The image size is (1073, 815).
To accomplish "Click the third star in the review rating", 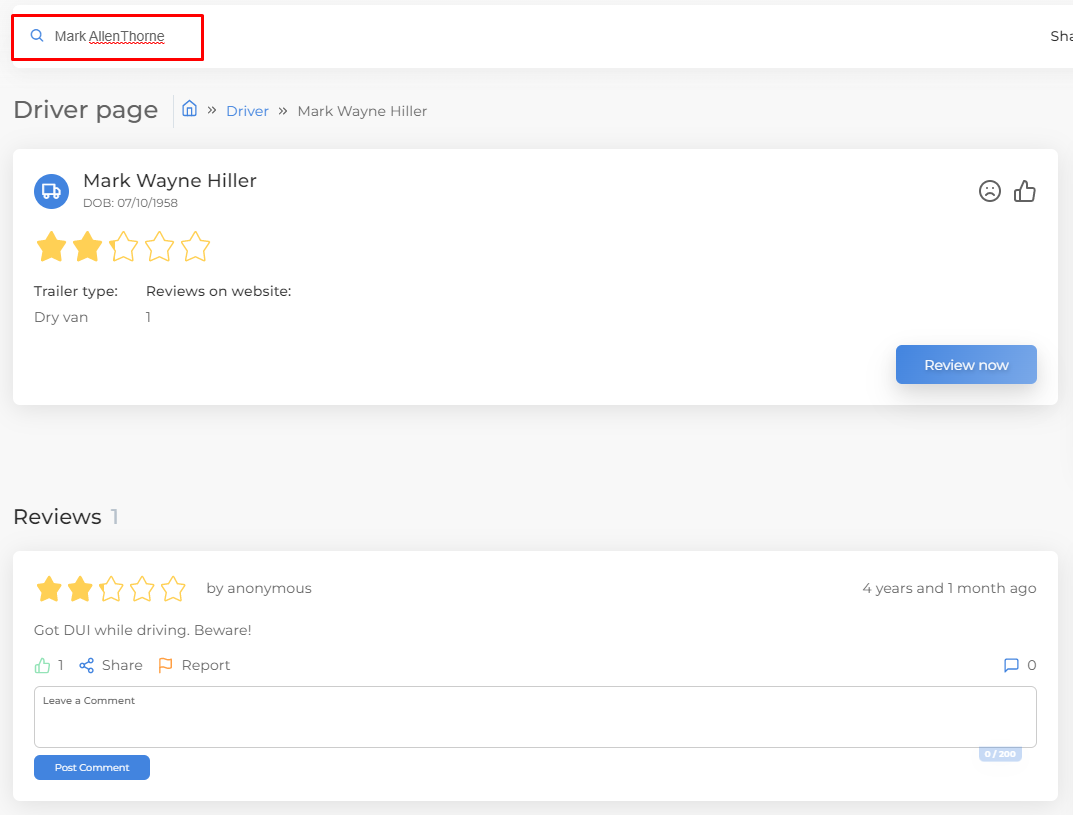I will coord(111,589).
